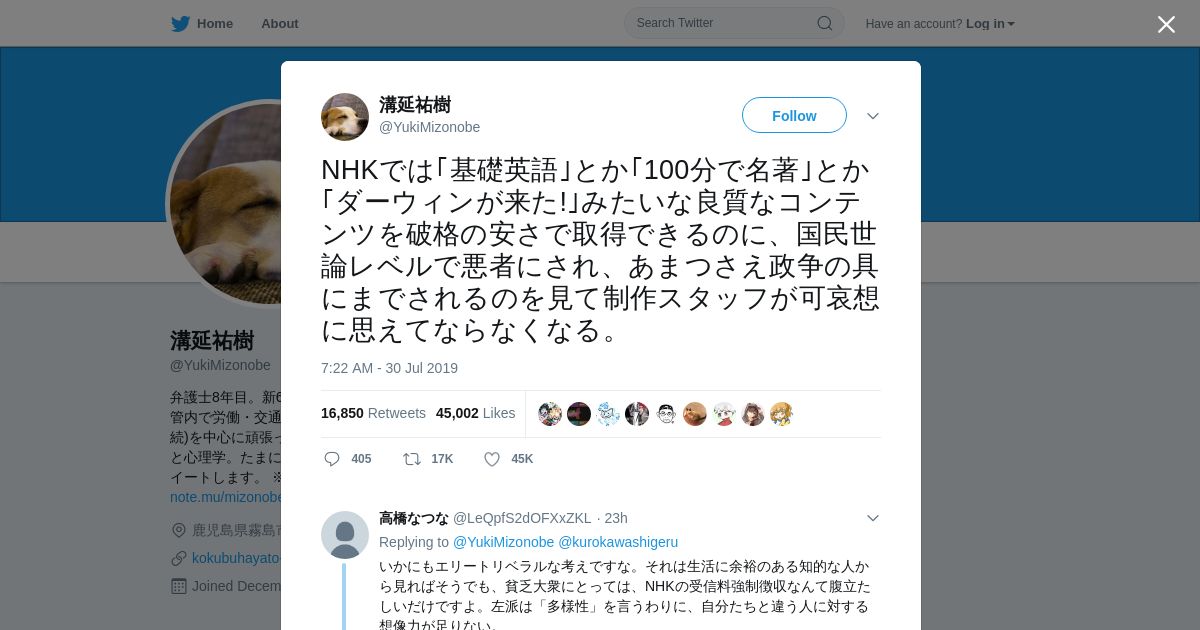Open the @kurokawashigeru mention link
This screenshot has width=1200, height=630.
[618, 542]
